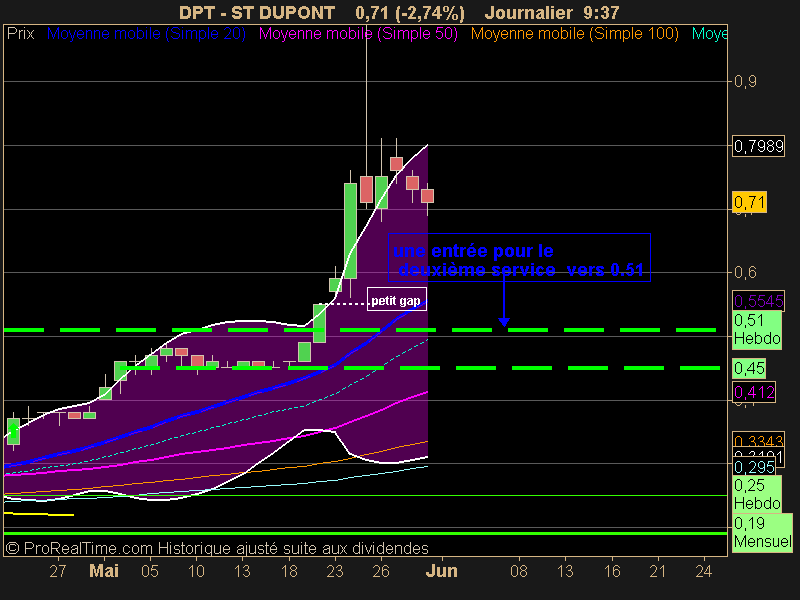Click the Prix legend label

(20, 34)
